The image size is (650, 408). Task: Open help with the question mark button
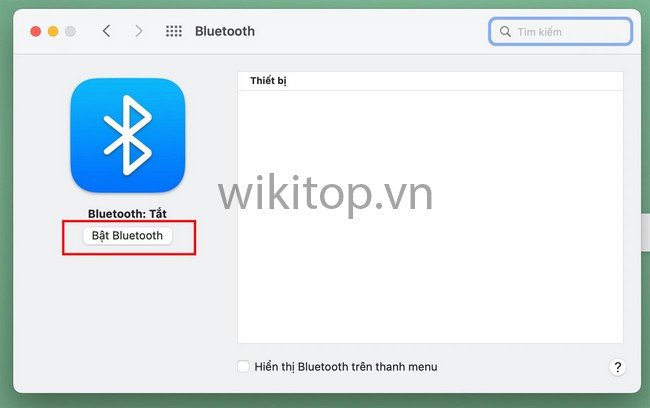[x=618, y=367]
